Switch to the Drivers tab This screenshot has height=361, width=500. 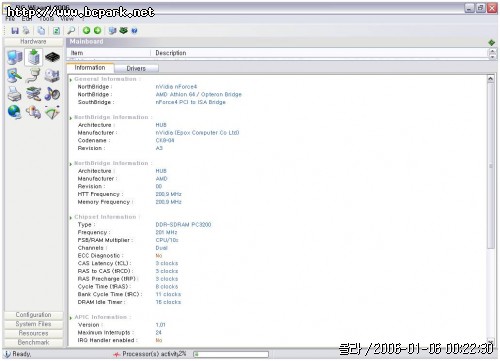[136, 68]
